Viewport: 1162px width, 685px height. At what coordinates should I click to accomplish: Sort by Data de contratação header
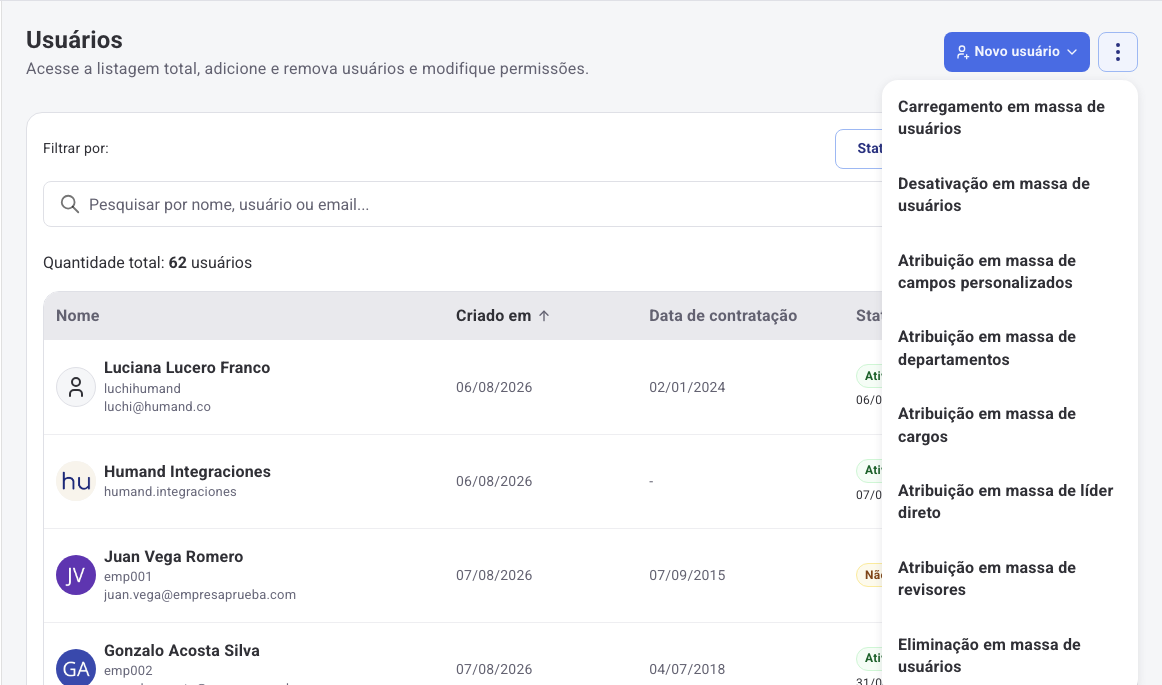point(723,316)
